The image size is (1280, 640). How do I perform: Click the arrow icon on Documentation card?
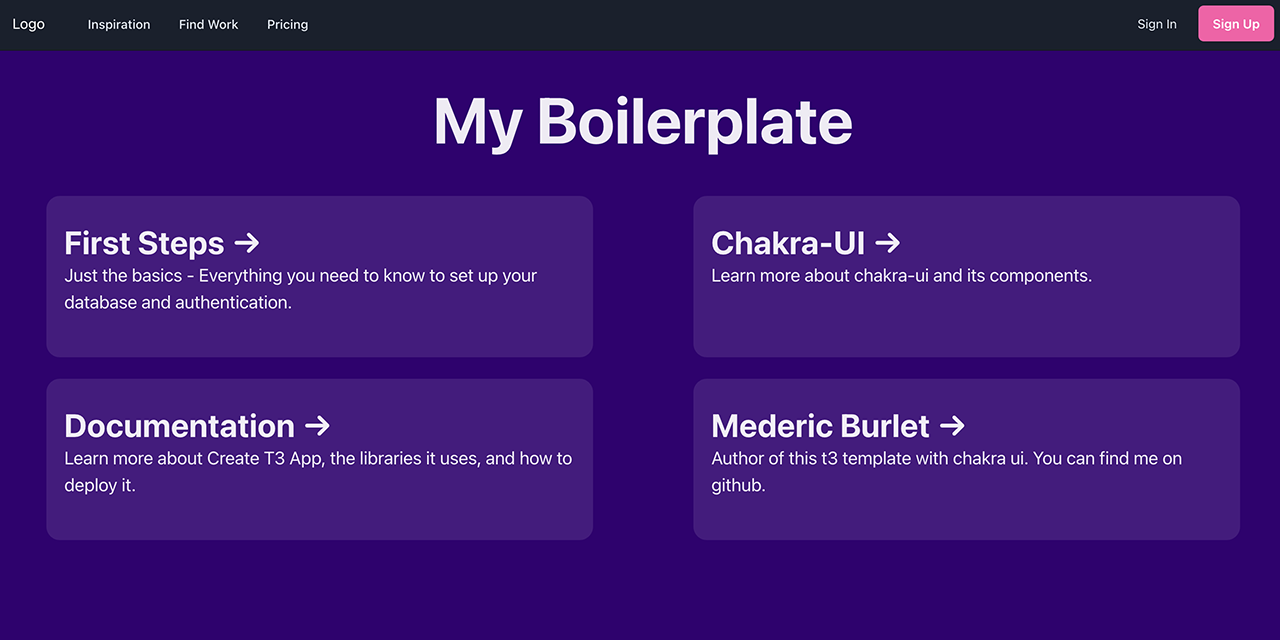tap(317, 425)
